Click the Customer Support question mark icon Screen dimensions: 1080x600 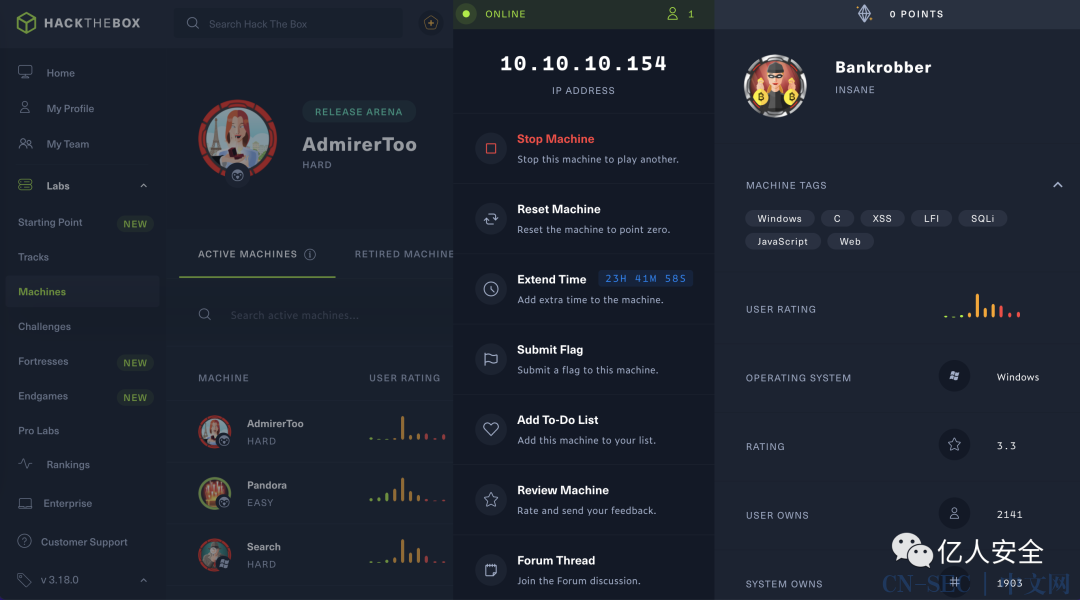click(x=25, y=541)
